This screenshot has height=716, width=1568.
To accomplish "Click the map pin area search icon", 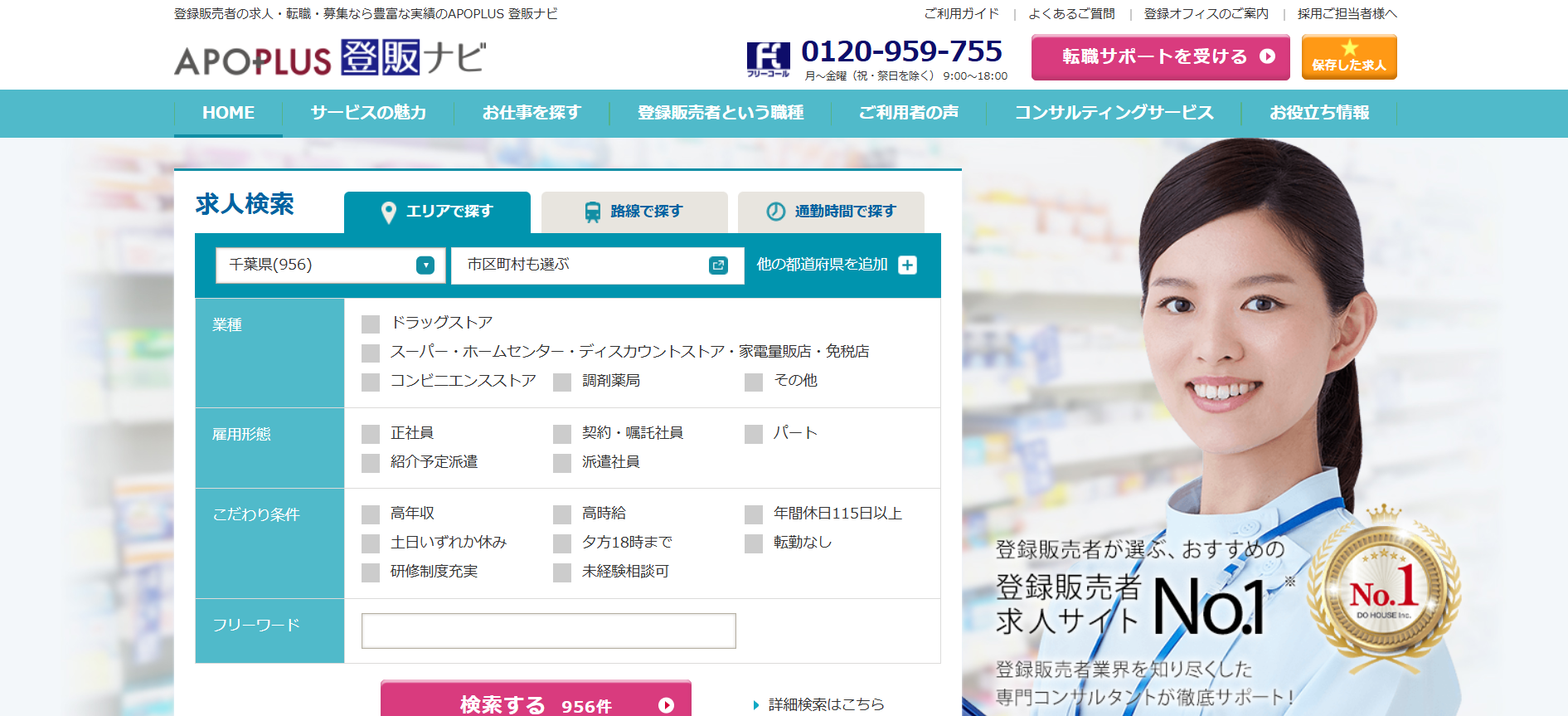I will (x=388, y=212).
